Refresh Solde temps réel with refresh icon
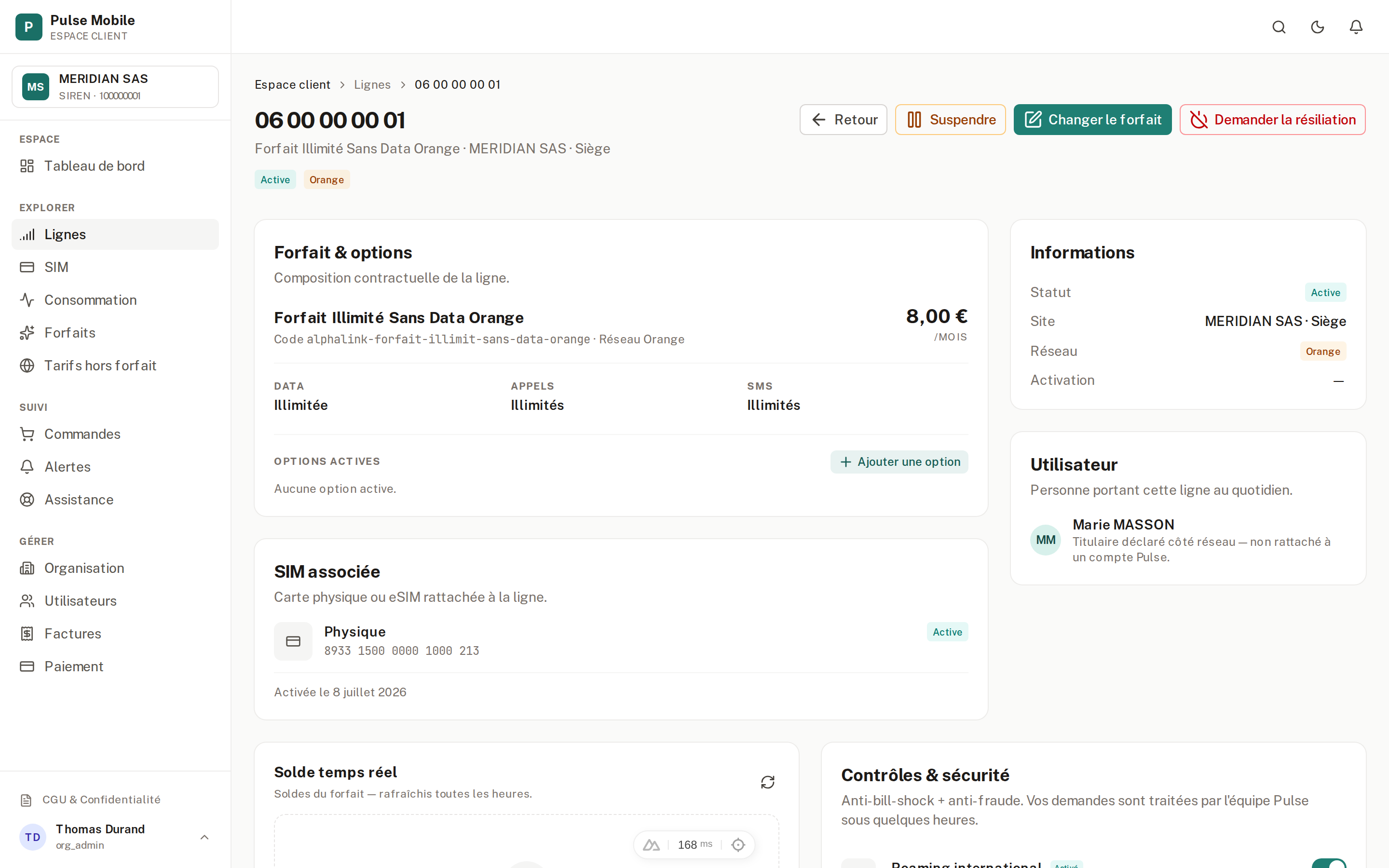The image size is (1389, 868). [x=767, y=782]
